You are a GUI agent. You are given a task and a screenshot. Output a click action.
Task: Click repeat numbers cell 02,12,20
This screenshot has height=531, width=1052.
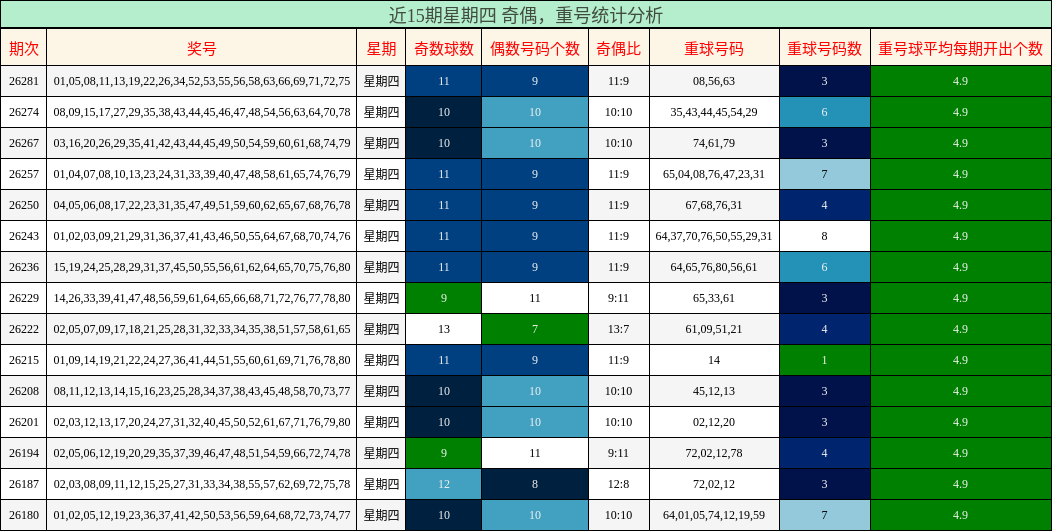point(714,422)
